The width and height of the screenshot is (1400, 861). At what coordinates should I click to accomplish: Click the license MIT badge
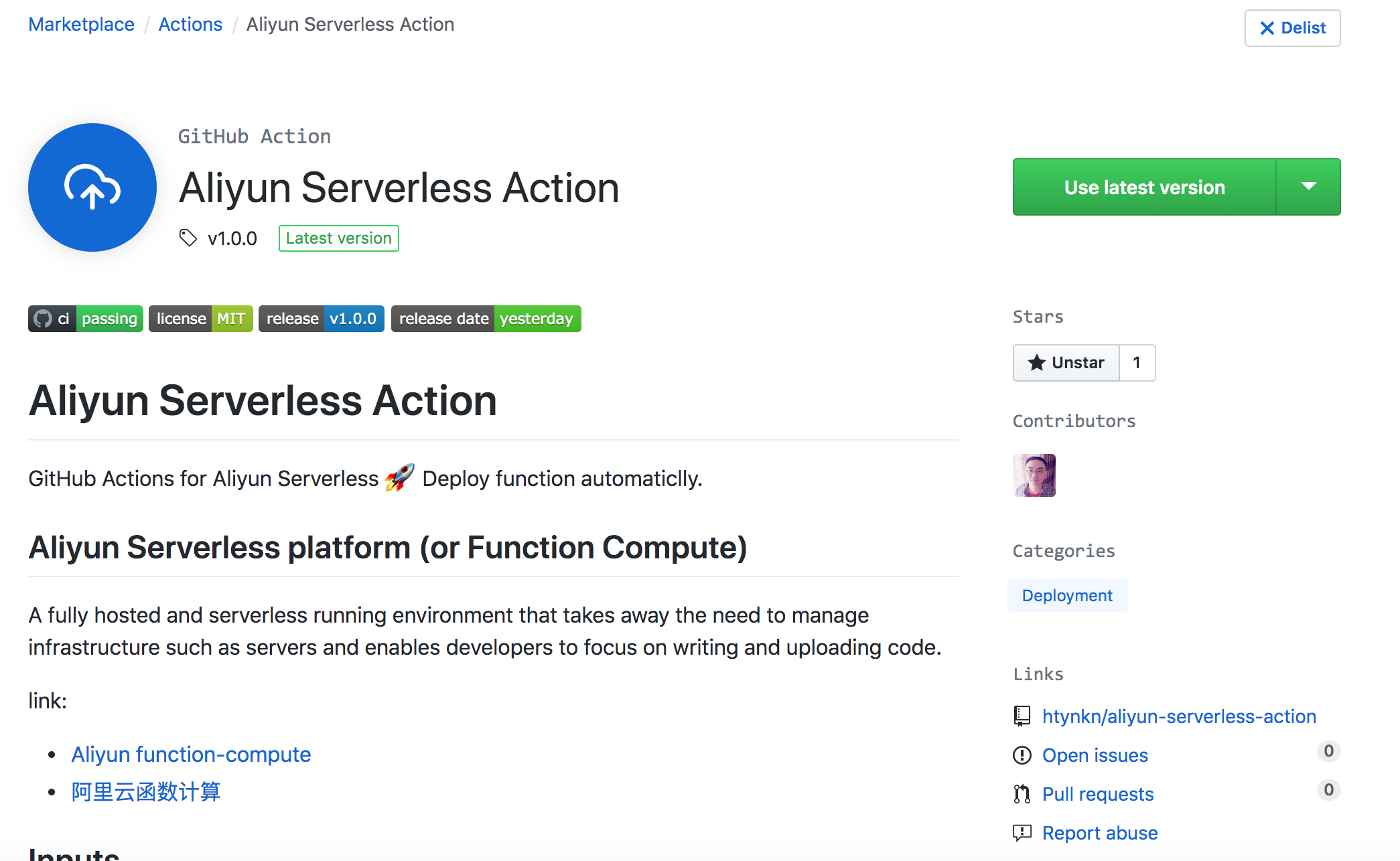pyautogui.click(x=200, y=319)
